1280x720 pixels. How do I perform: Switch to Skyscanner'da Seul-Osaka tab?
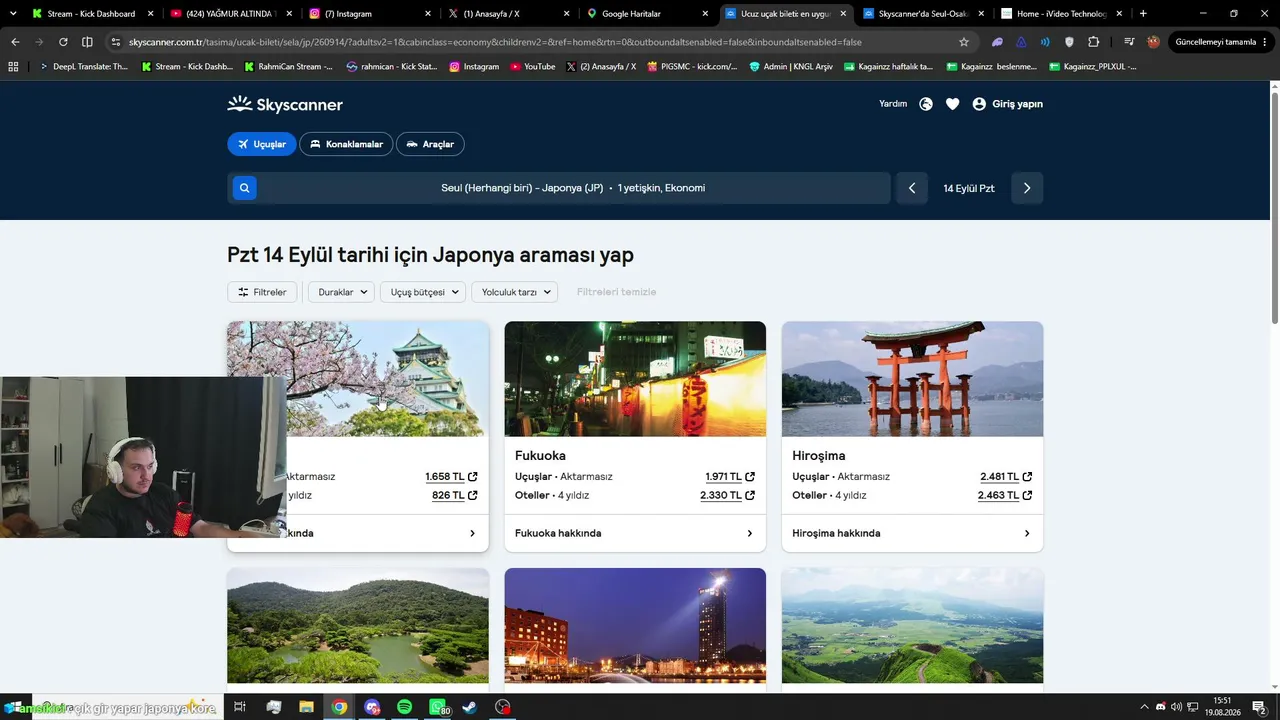[x=924, y=14]
